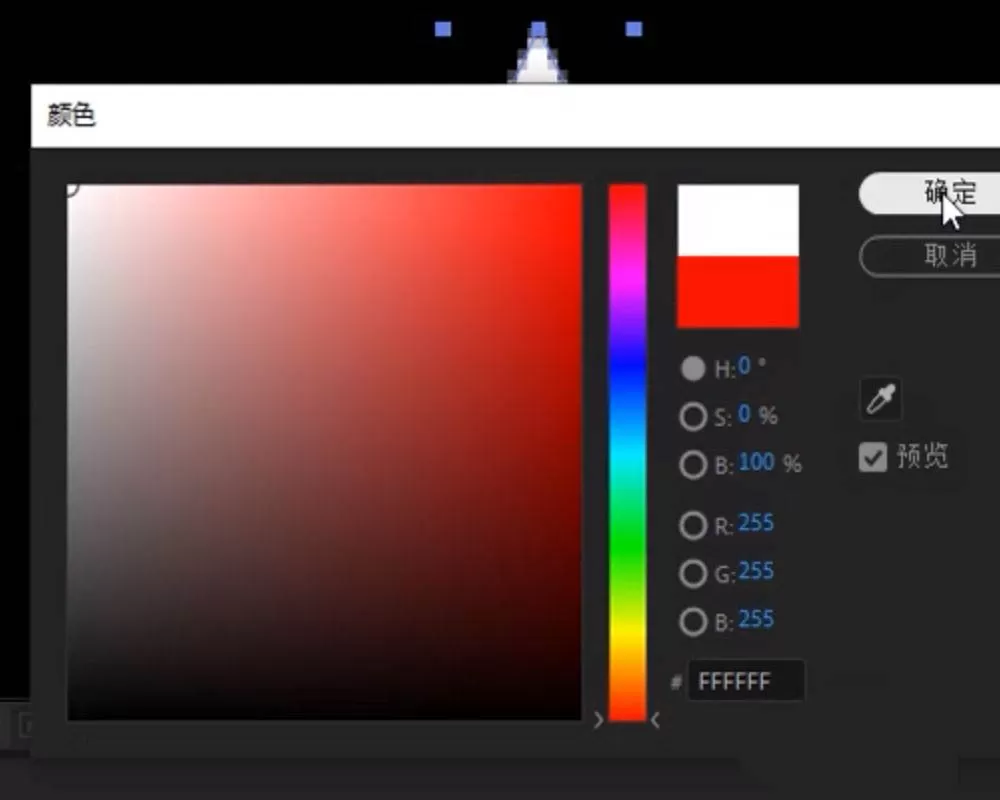Toggle the 预览 preview checkbox
Screen dimensions: 1000x800
pyautogui.click(x=872, y=457)
